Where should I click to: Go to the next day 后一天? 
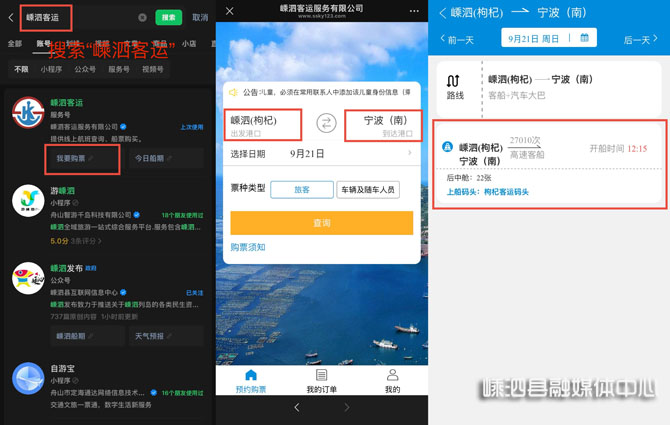[x=641, y=40]
